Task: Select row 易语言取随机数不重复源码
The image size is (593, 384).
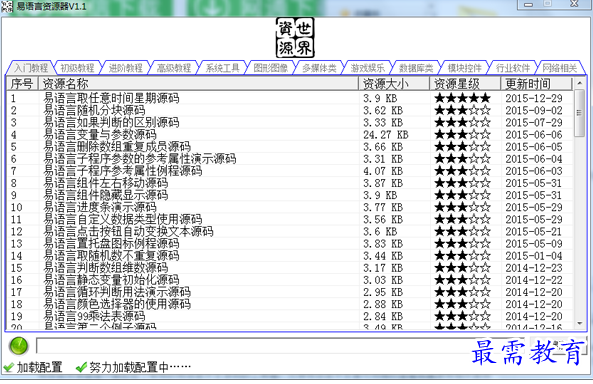Action: click(x=290, y=256)
